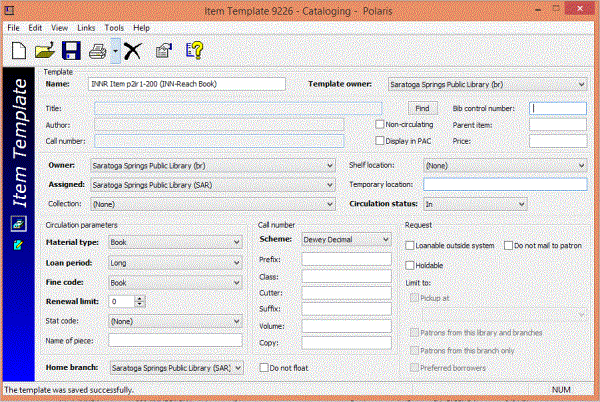Toggle the Display in PAC checkbox

click(x=380, y=142)
